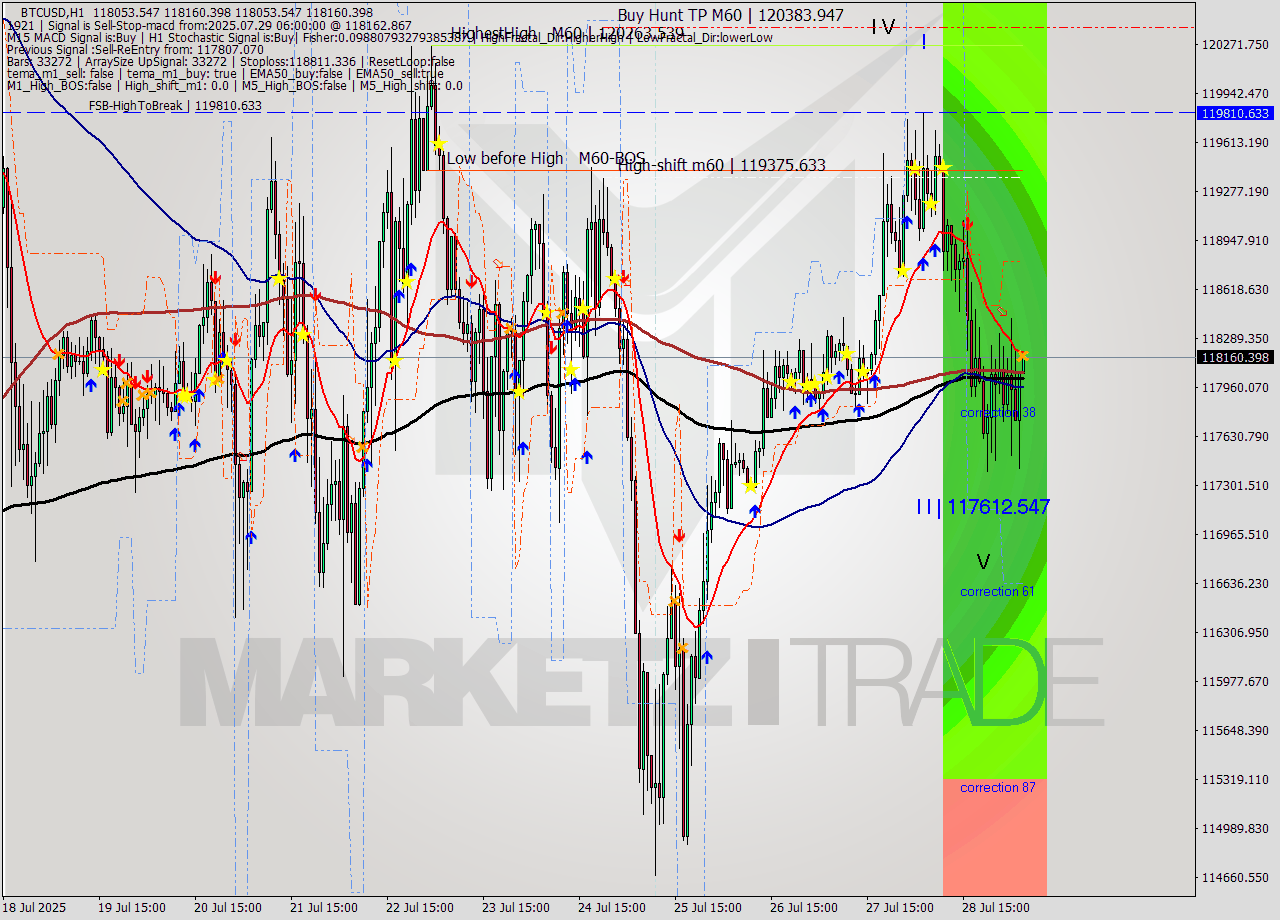This screenshot has height=920, width=1280.
Task: Click a yellow star signal marker atop the 22 Jul spike
Action: click(x=437, y=145)
